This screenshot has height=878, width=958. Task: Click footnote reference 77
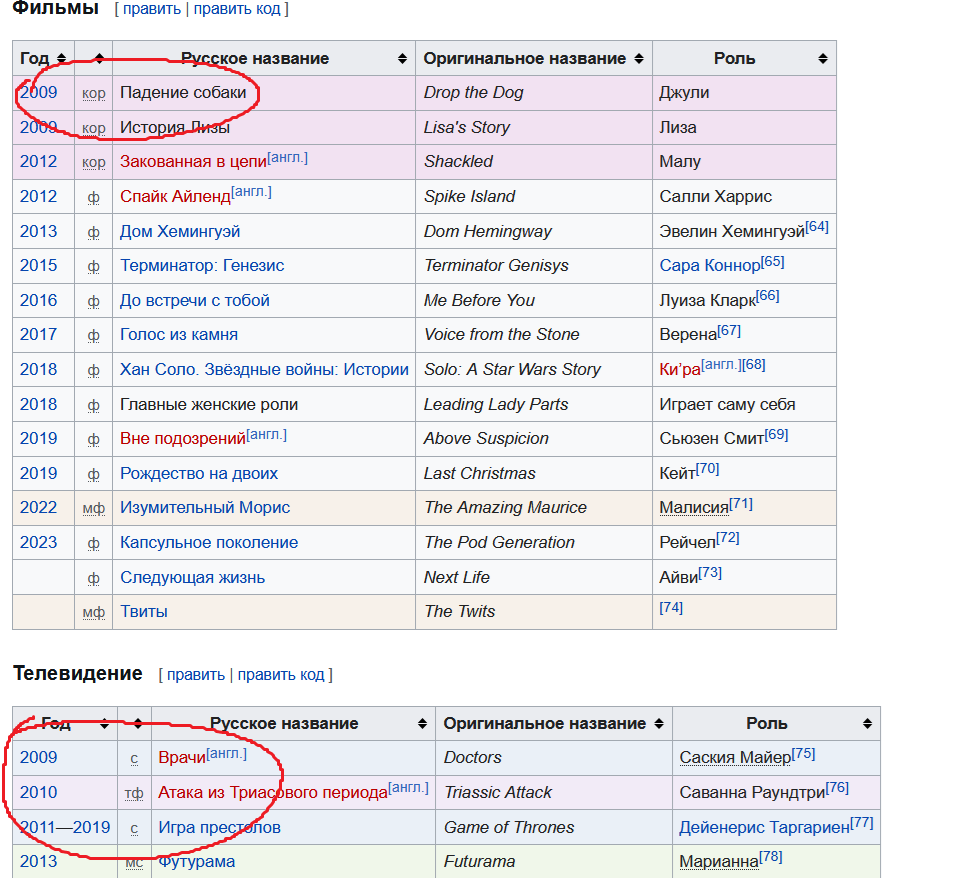tap(861, 822)
